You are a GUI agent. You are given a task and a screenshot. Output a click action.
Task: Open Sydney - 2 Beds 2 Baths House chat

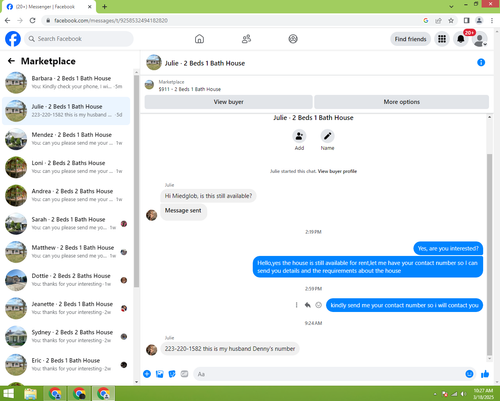coord(66,336)
